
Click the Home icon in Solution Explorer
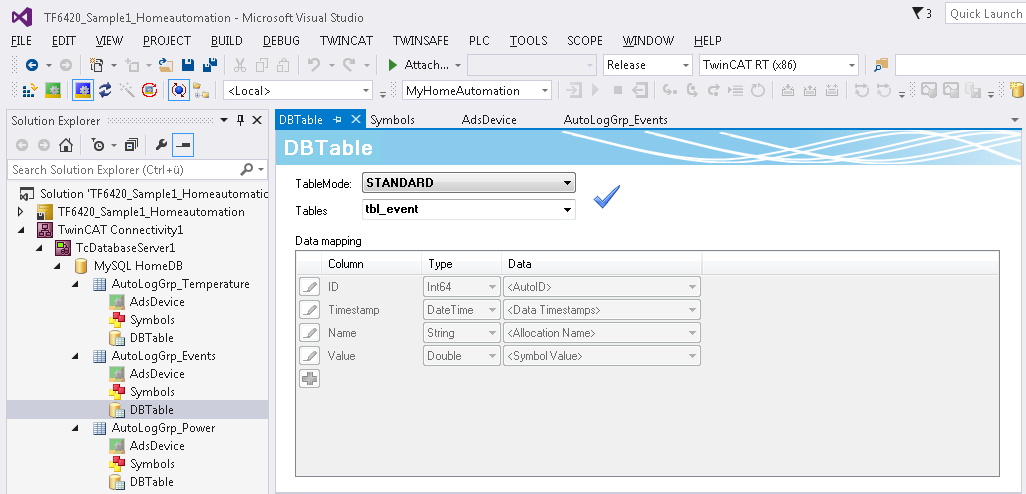65,145
